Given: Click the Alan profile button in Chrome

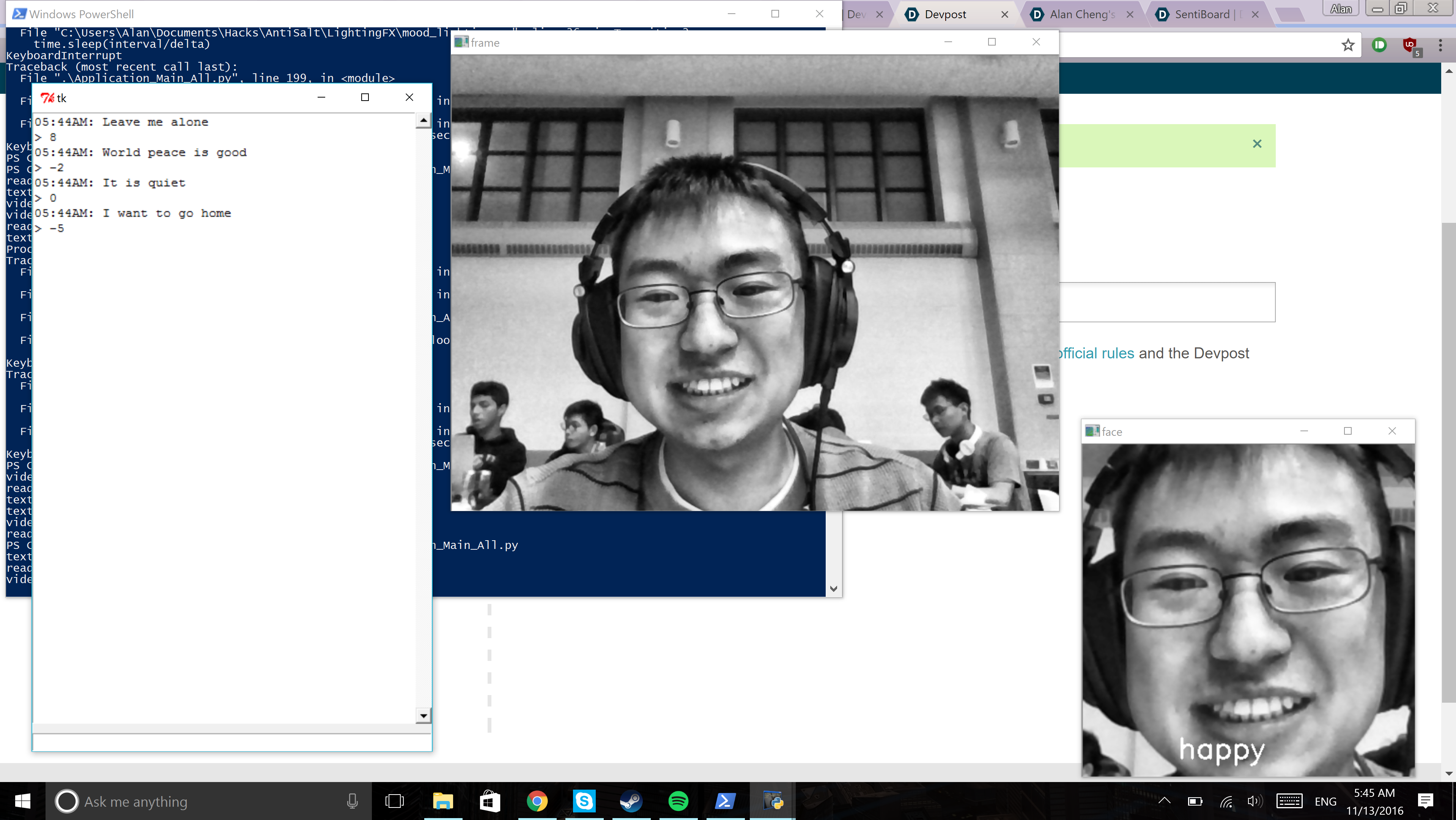Looking at the screenshot, I should click(1341, 8).
